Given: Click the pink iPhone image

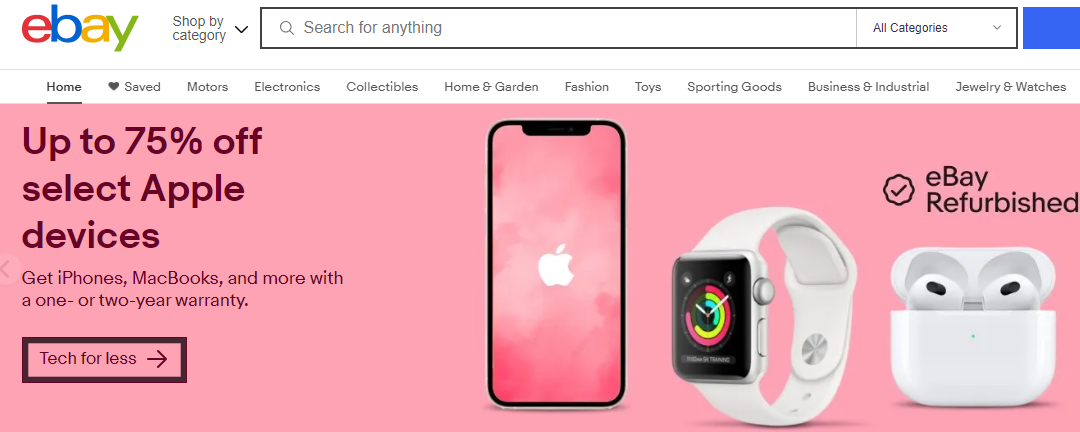Looking at the screenshot, I should (x=556, y=265).
